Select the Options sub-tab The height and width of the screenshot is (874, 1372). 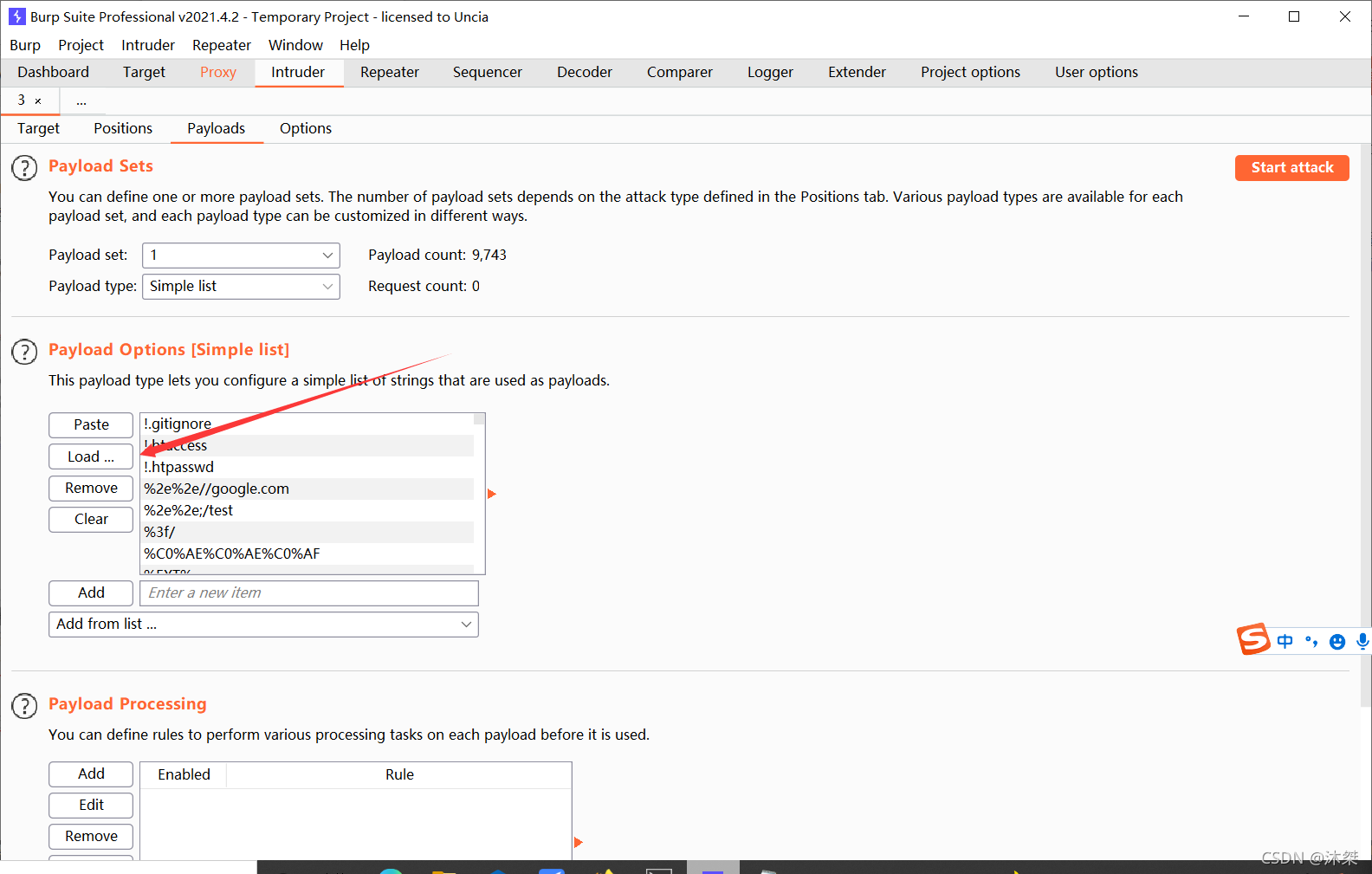306,129
